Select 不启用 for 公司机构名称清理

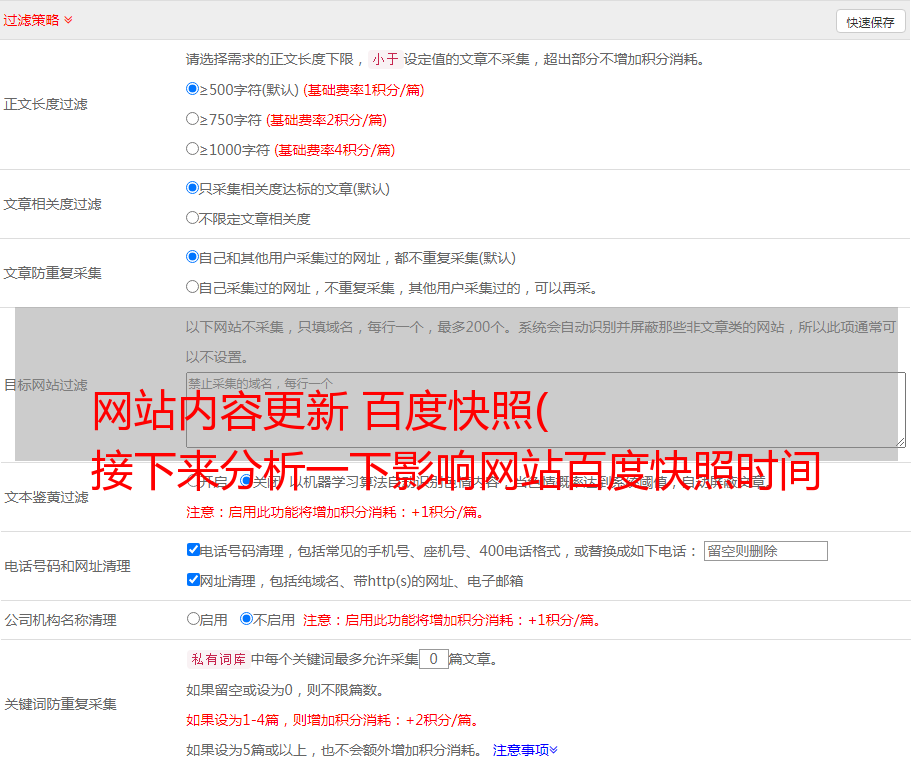click(246, 619)
